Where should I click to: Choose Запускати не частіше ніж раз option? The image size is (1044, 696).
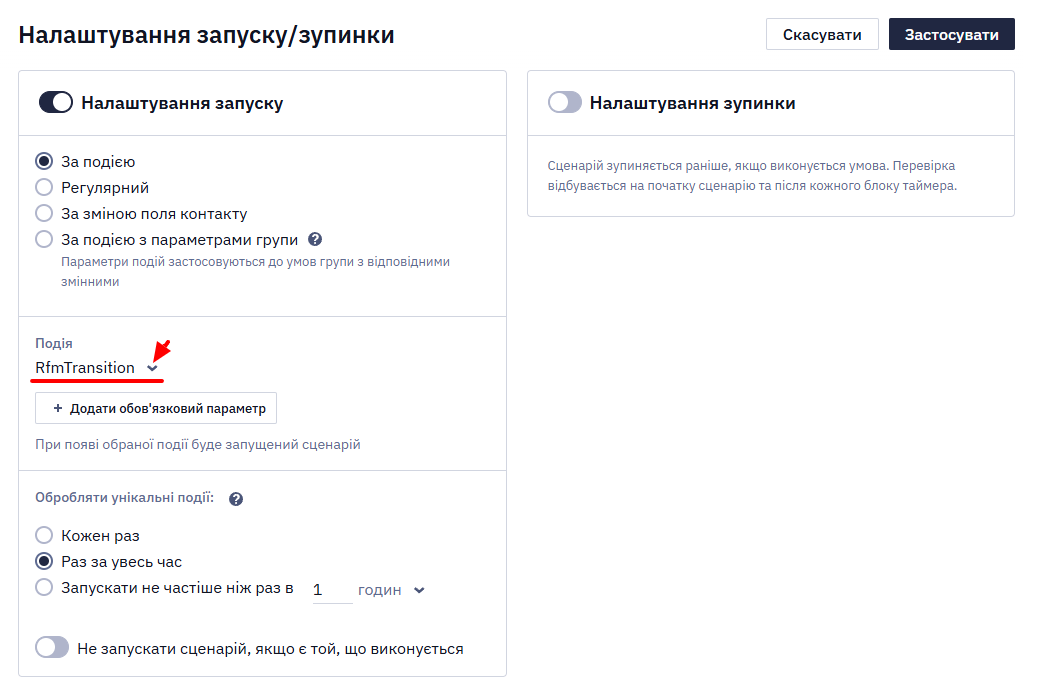tap(44, 587)
